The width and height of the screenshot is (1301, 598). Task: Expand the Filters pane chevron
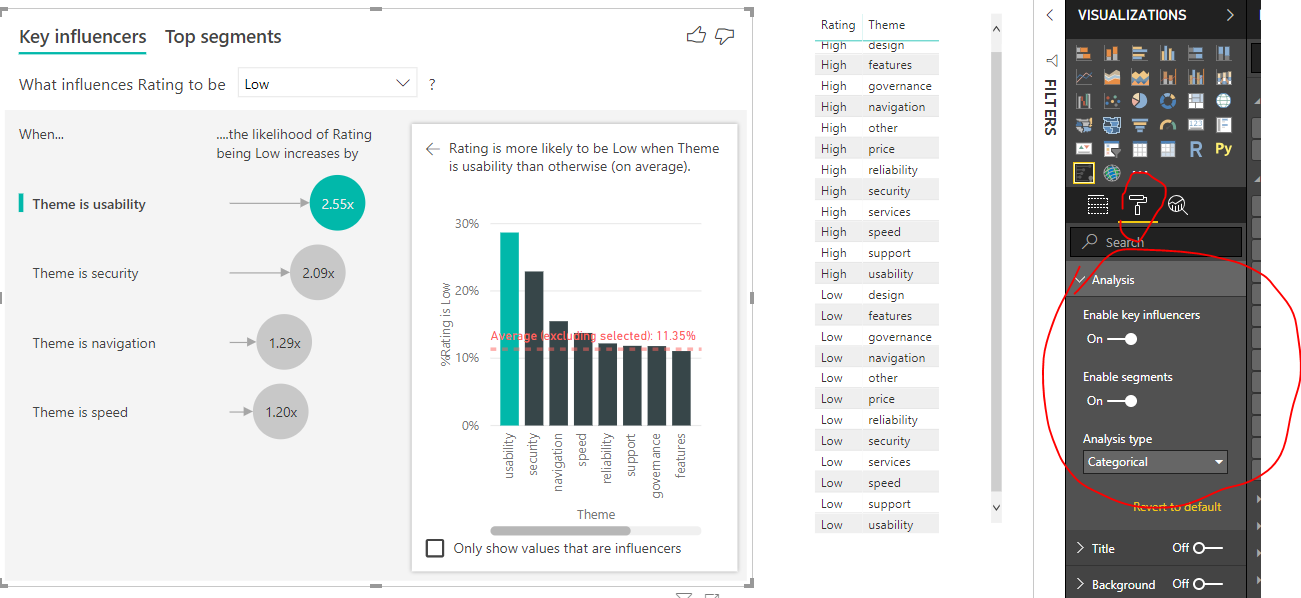(1049, 15)
